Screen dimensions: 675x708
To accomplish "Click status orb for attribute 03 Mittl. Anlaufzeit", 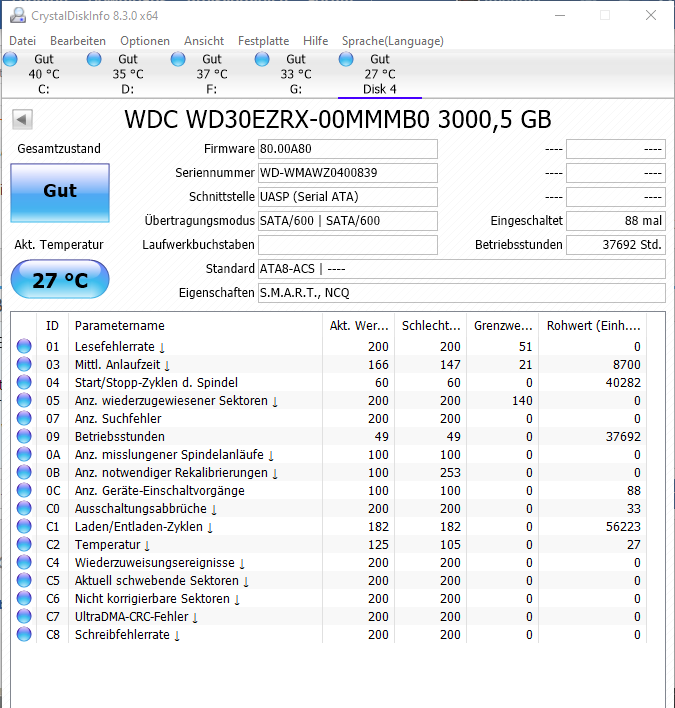I will coord(24,364).
